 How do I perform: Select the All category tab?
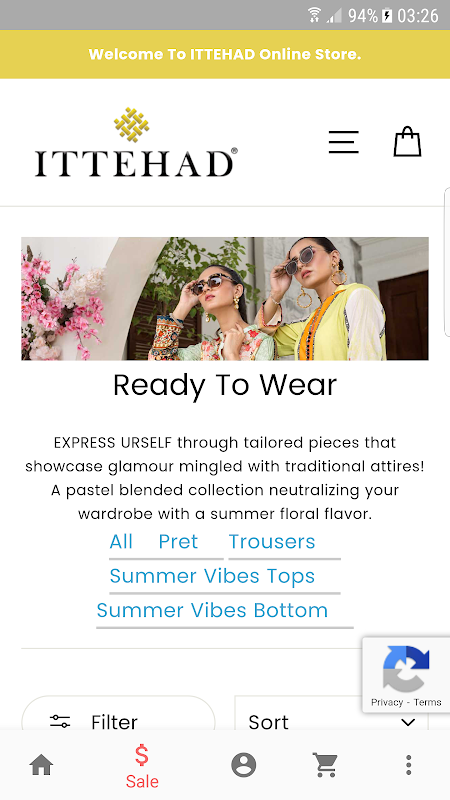click(x=121, y=541)
